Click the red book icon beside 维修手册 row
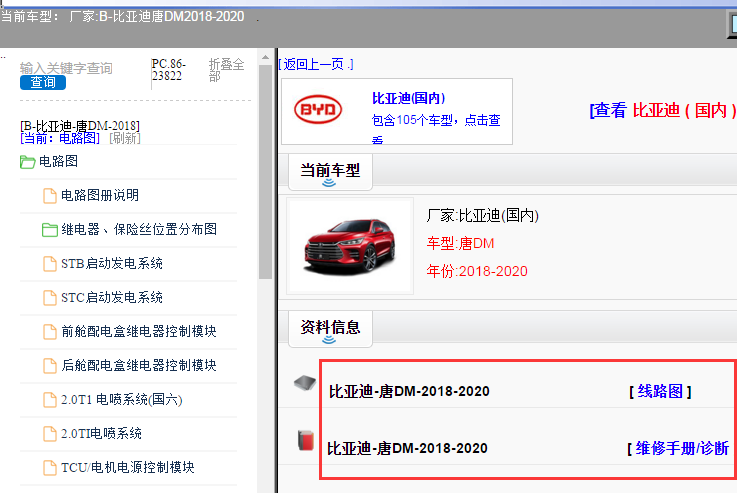 306,440
